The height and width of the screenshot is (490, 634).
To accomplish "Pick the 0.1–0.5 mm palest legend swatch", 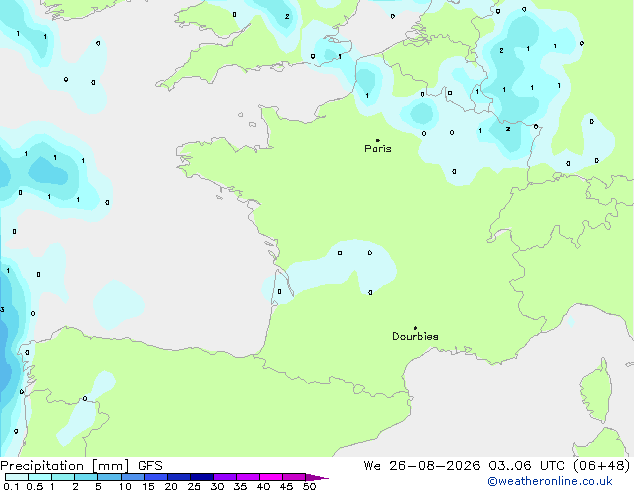I will tap(17, 477).
